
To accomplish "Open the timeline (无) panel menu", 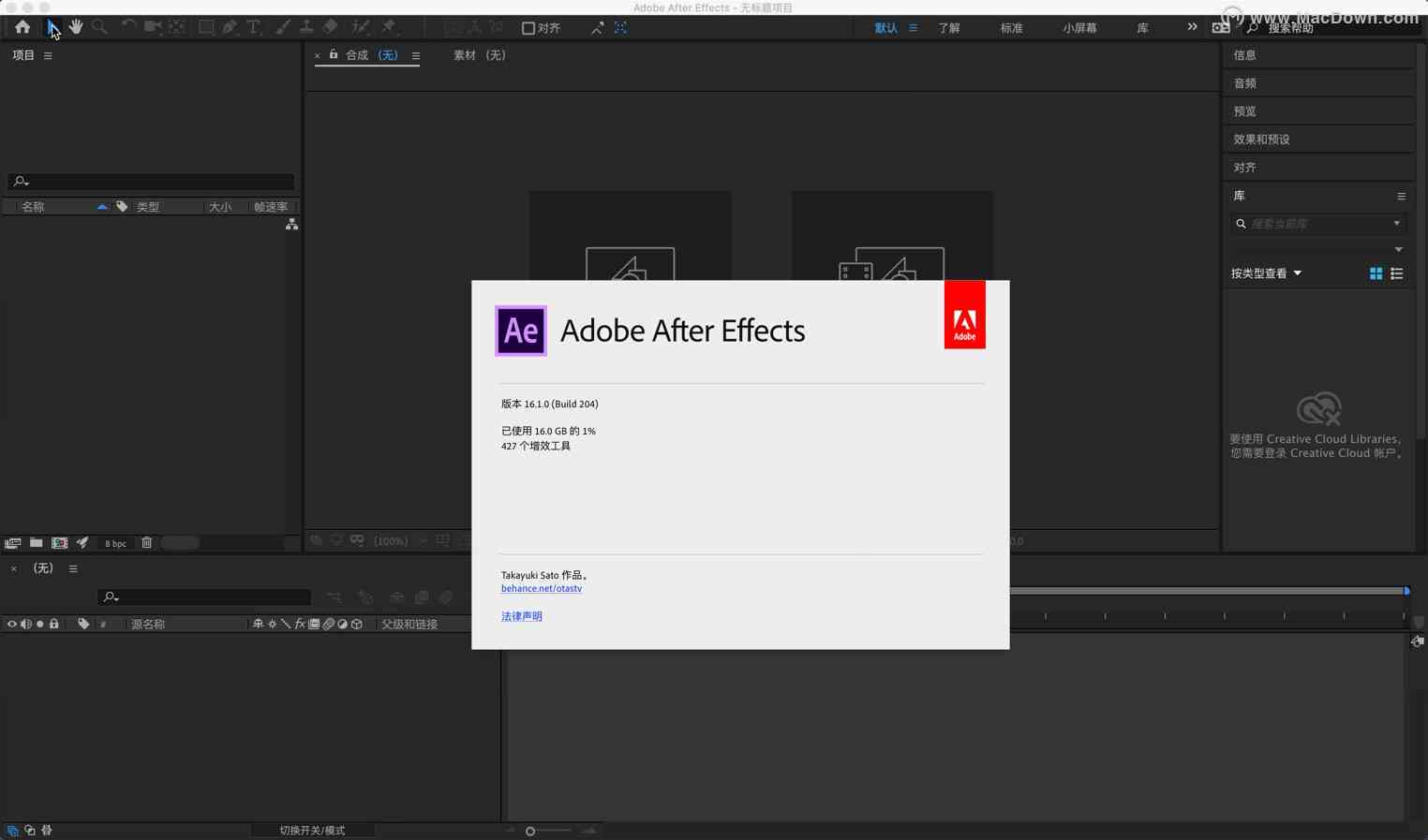I will tap(73, 568).
